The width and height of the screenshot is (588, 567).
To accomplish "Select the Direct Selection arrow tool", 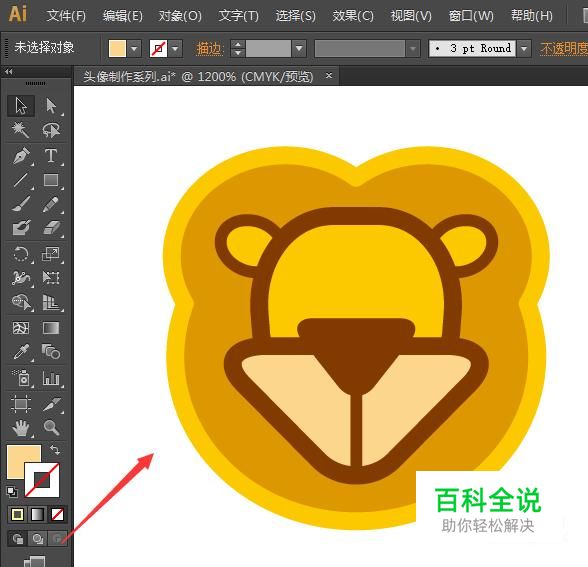I will 51,106.
